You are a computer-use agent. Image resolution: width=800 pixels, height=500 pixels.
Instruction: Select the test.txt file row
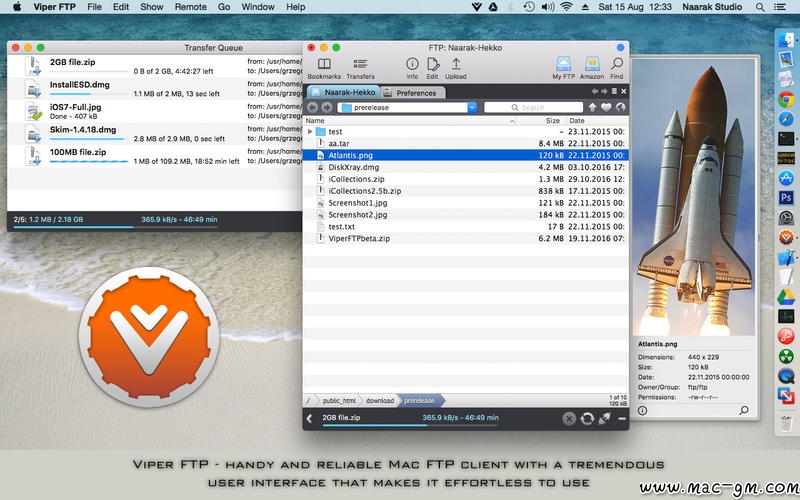(465, 227)
